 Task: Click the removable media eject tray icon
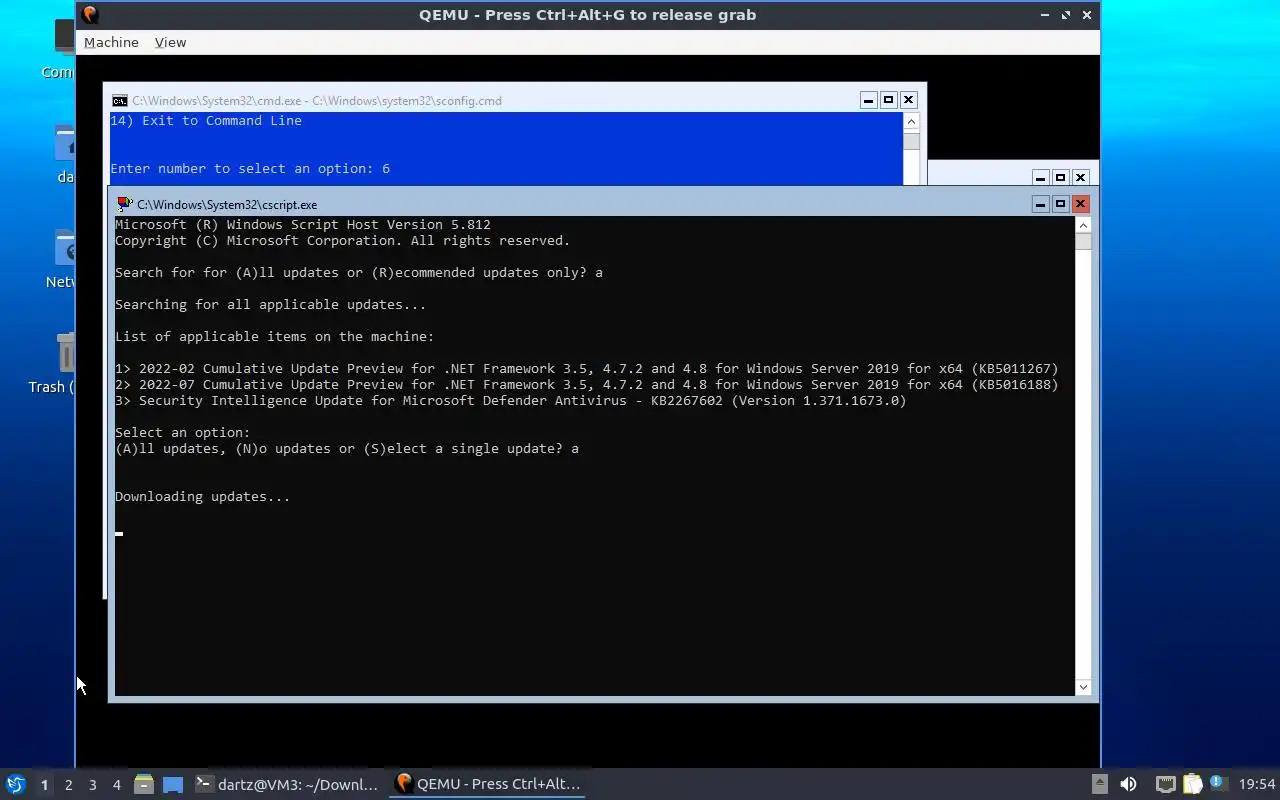[1099, 784]
